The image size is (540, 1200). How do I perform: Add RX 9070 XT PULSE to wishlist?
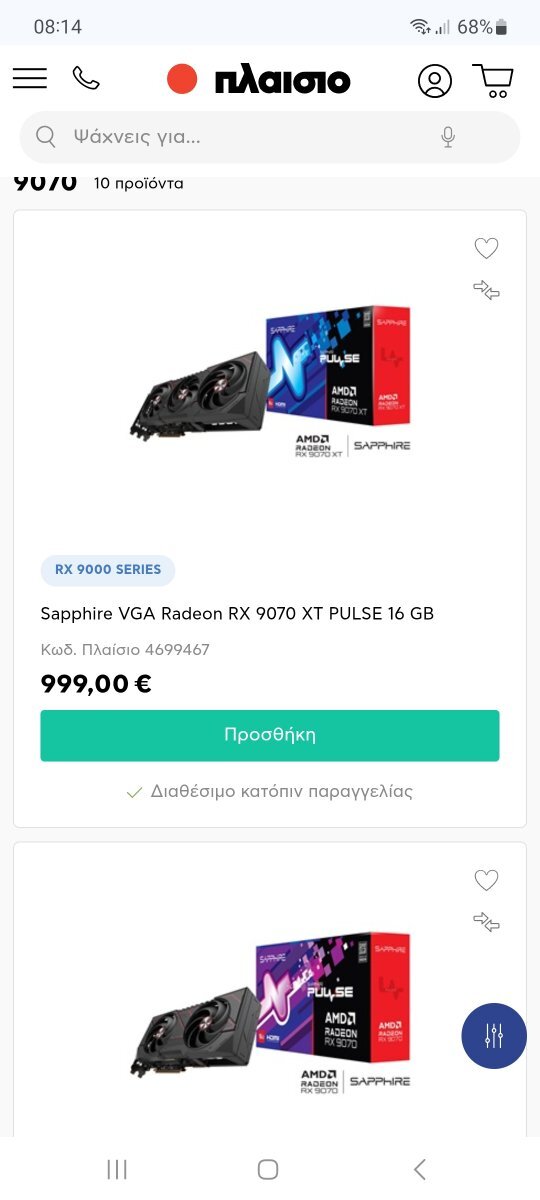[486, 248]
